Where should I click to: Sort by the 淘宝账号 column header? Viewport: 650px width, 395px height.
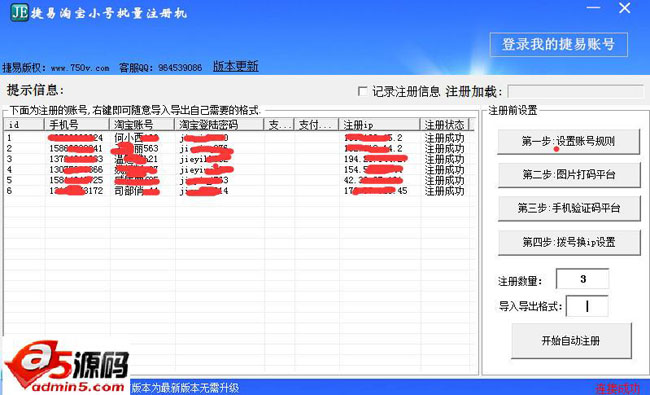[142, 125]
